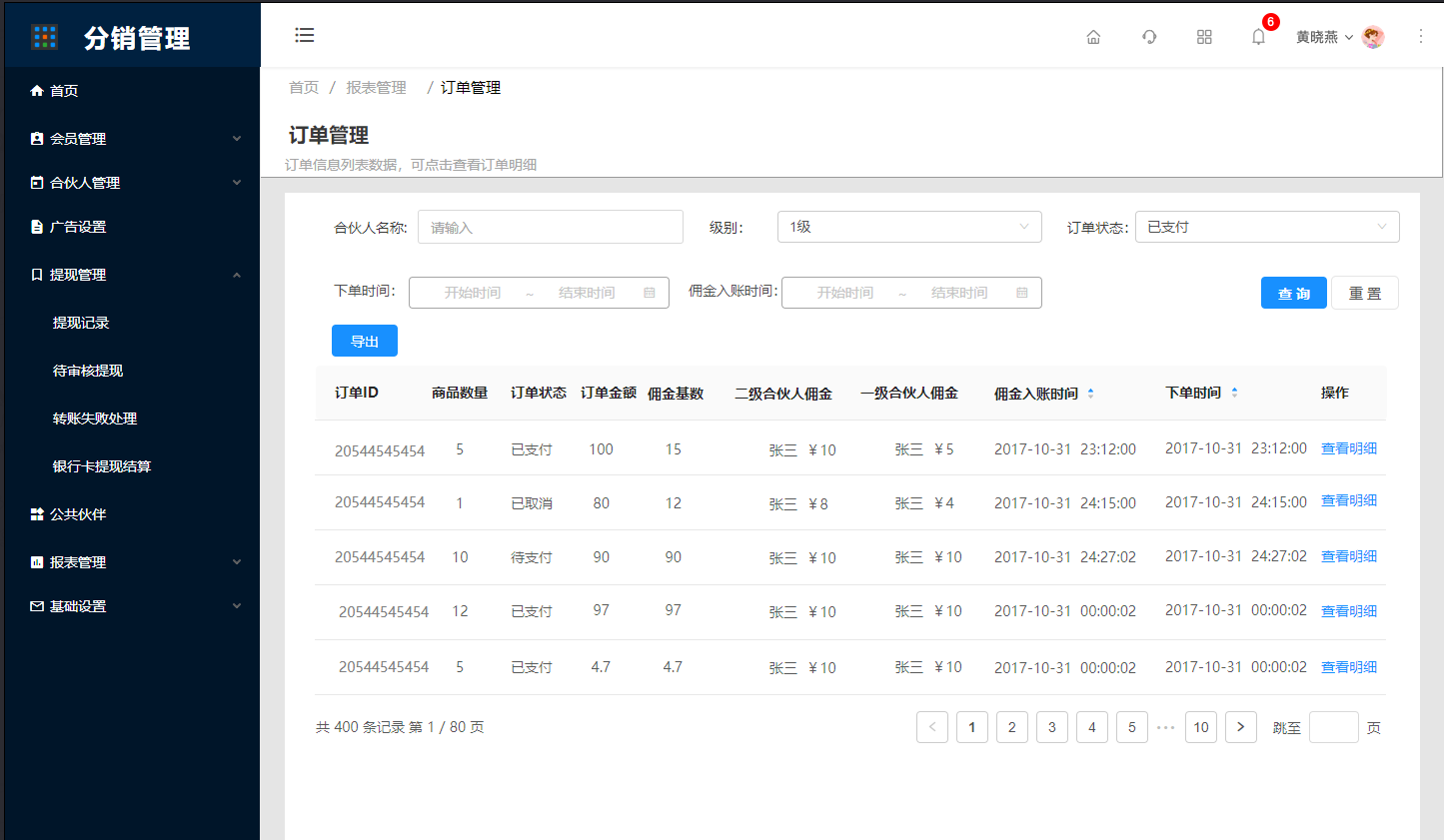Open the 黄晓燕 user dropdown
The width and height of the screenshot is (1444, 840).
click(x=1325, y=37)
